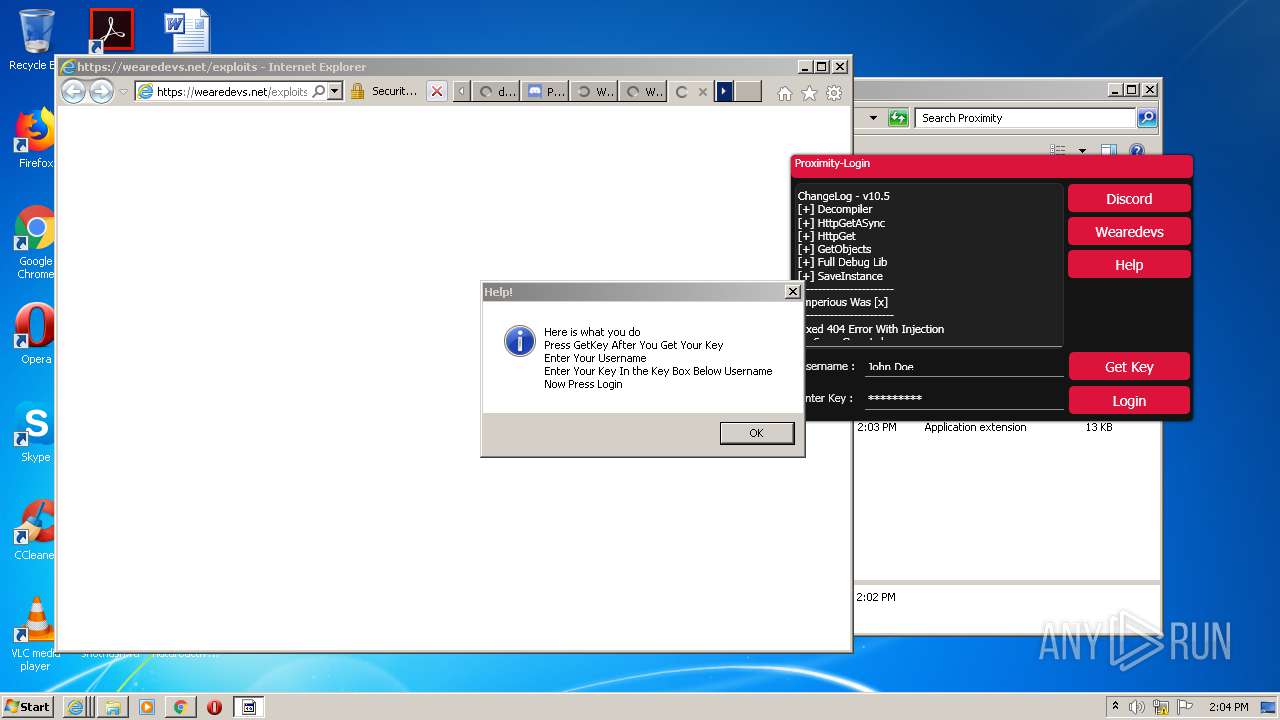Open a new tab in Internet Explorer

pos(748,92)
